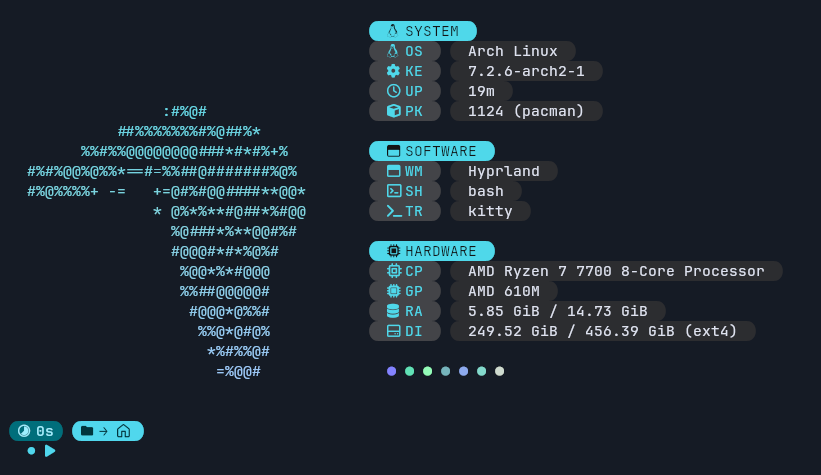The width and height of the screenshot is (821, 475).
Task: Click the purple color dot
Action: 392,371
